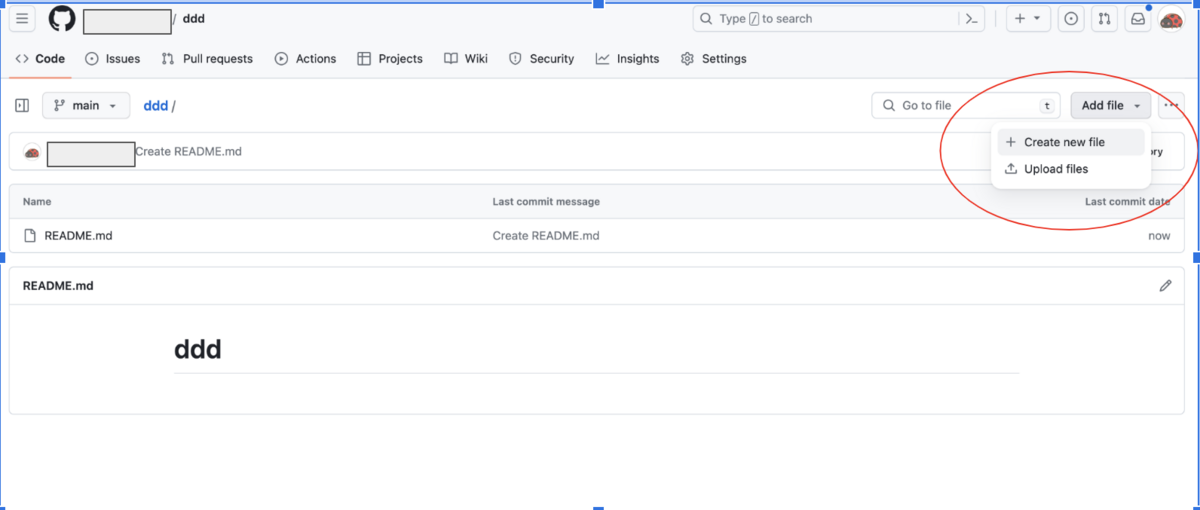Open the Wiki tab

[x=466, y=59]
